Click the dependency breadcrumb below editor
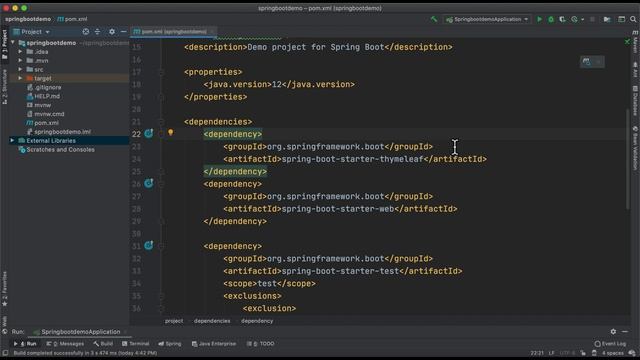 pos(257,321)
